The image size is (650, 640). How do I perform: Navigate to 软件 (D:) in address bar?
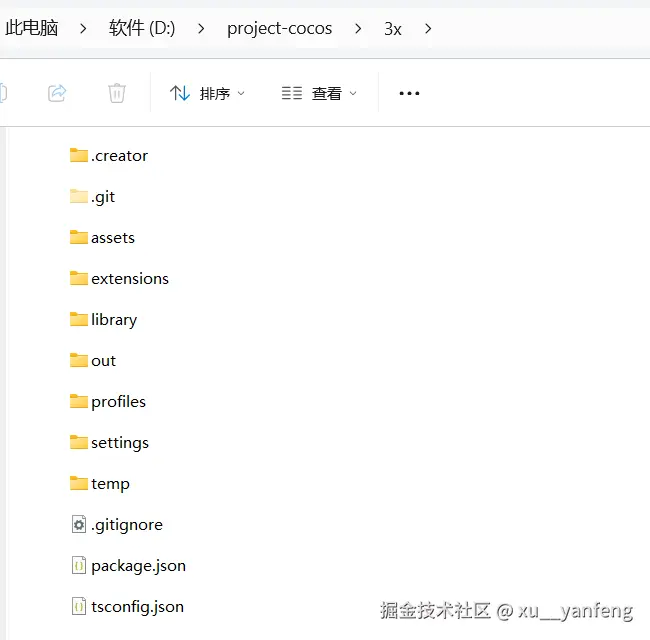coord(142,28)
